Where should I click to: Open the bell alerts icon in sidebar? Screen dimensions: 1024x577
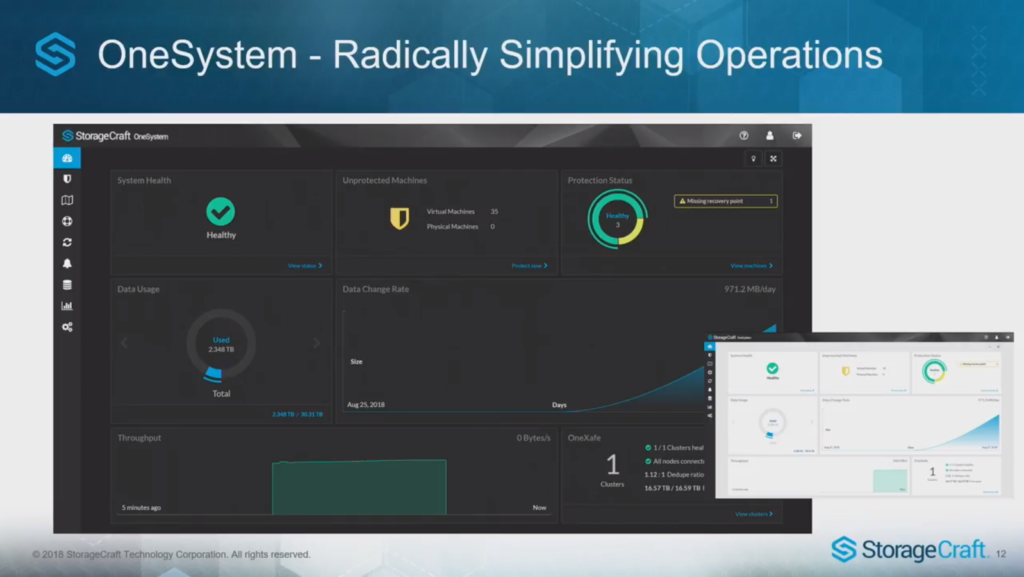click(67, 264)
